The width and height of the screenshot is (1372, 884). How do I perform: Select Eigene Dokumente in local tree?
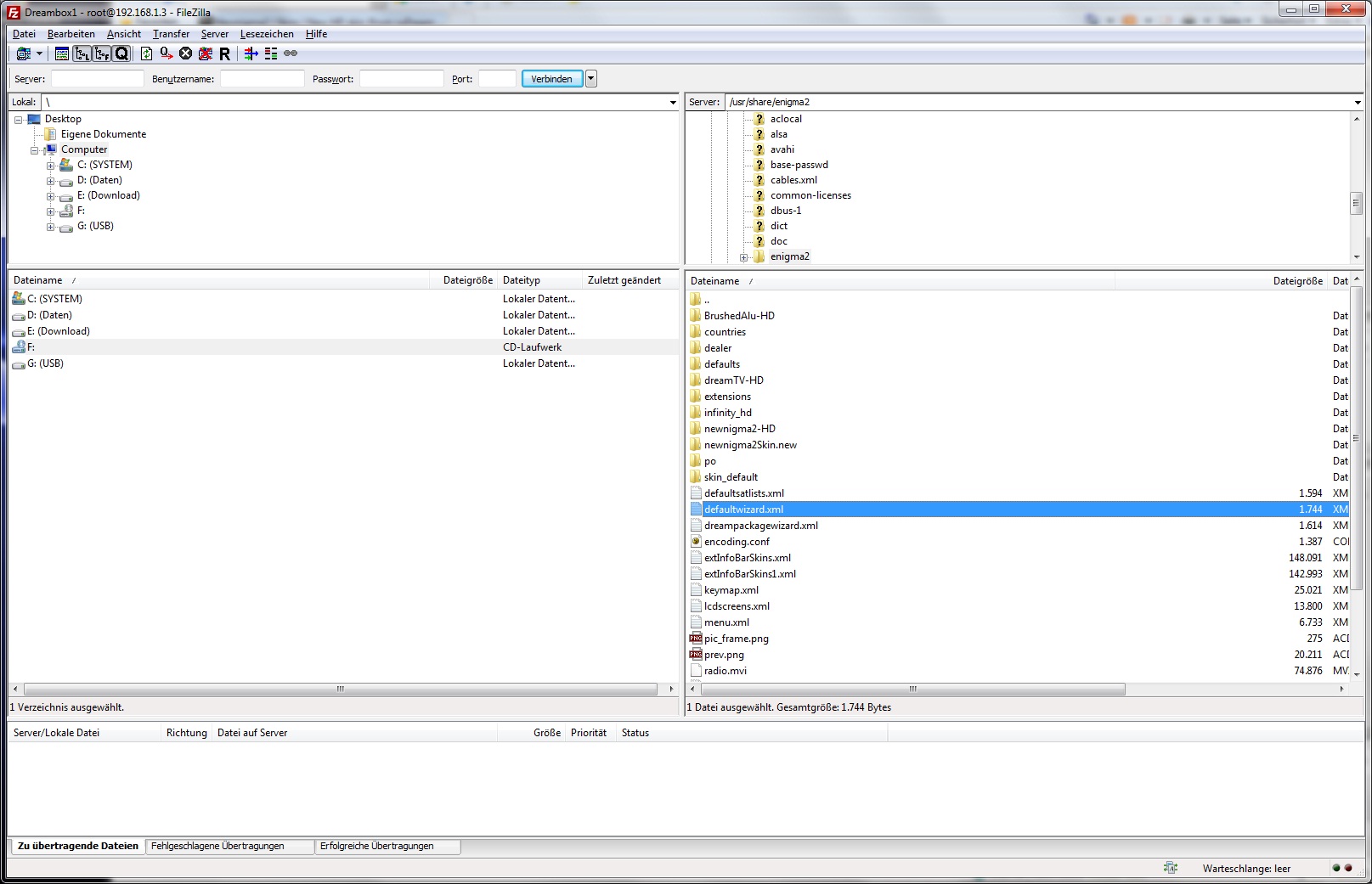click(104, 134)
